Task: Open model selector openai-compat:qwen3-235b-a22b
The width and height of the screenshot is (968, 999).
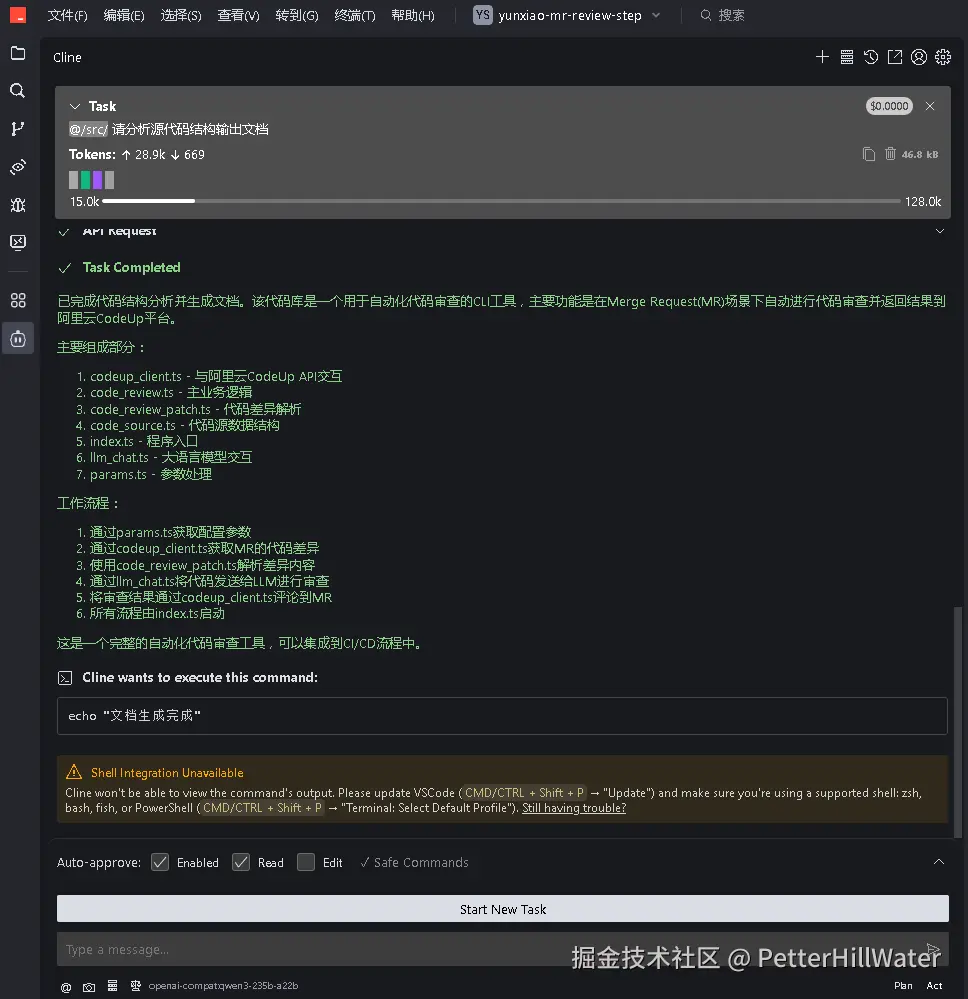Action: (x=223, y=986)
